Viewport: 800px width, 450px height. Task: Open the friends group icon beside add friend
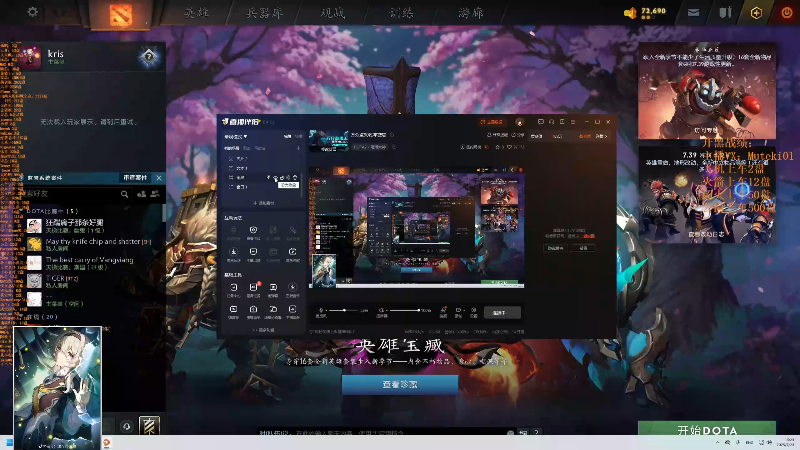click(155, 194)
